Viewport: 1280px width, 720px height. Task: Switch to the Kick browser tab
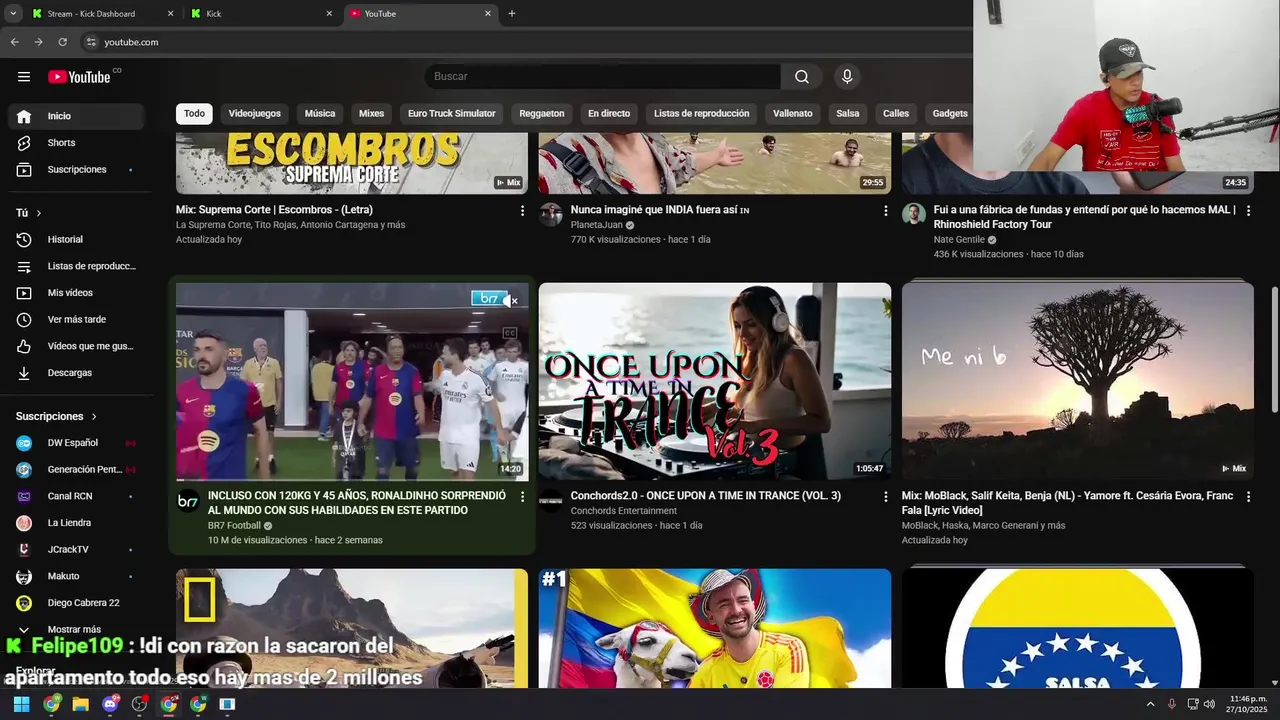(261, 14)
